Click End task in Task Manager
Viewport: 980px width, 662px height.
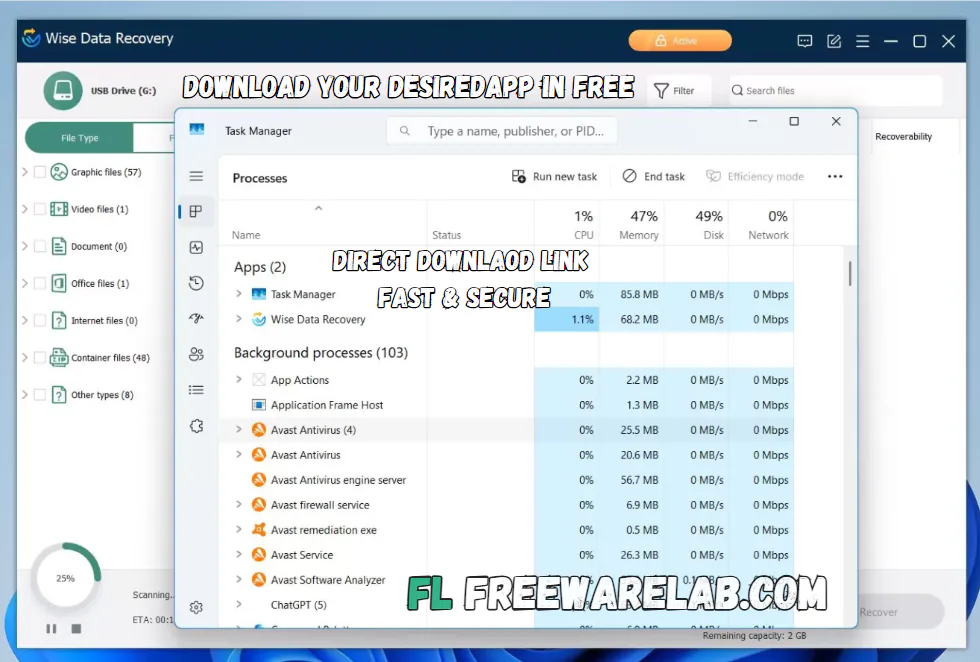coord(654,177)
